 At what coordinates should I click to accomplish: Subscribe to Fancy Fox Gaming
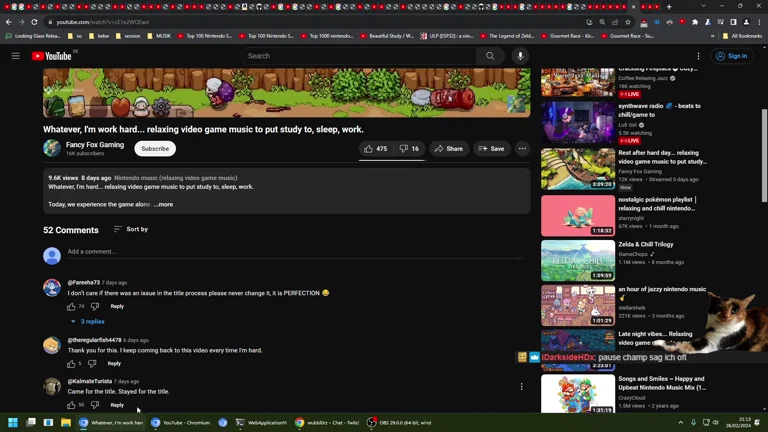(155, 149)
